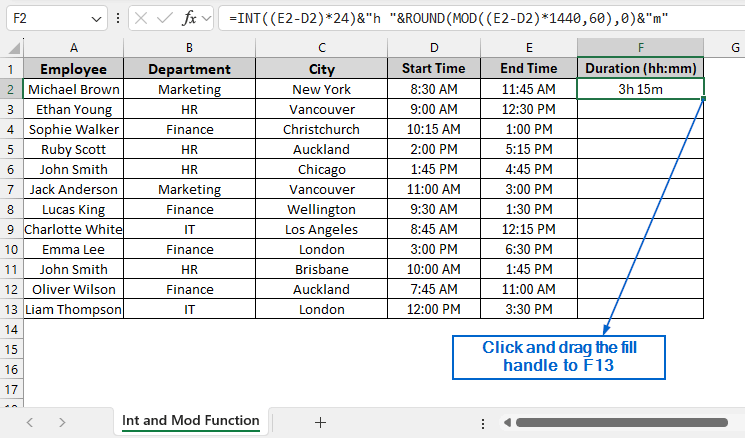745x438 pixels.
Task: Go to previous sheet arrow
Action: tap(30, 422)
